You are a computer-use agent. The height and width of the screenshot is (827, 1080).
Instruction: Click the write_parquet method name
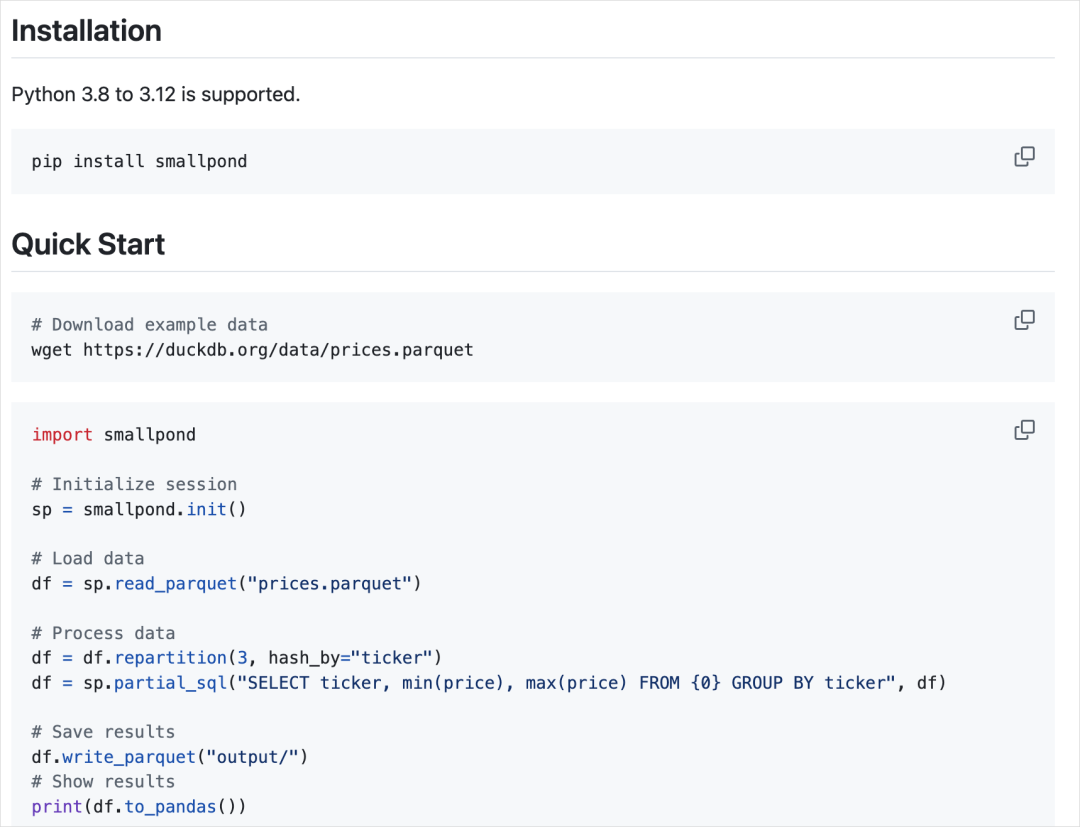click(129, 757)
